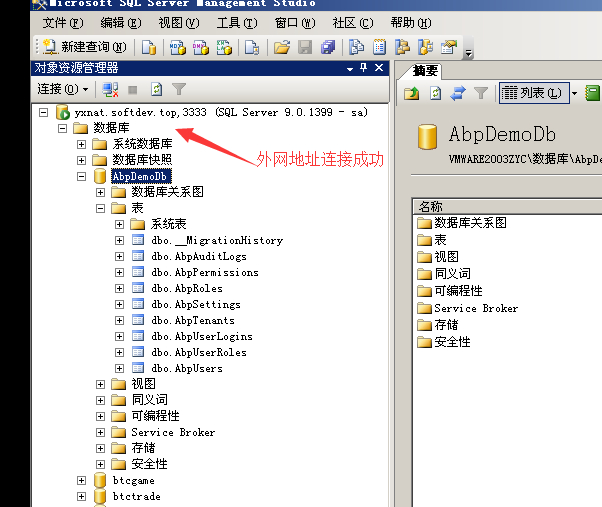Image resolution: width=602 pixels, height=507 pixels.
Task: Click the Synchronize icon in Summary toolbar
Action: [458, 93]
